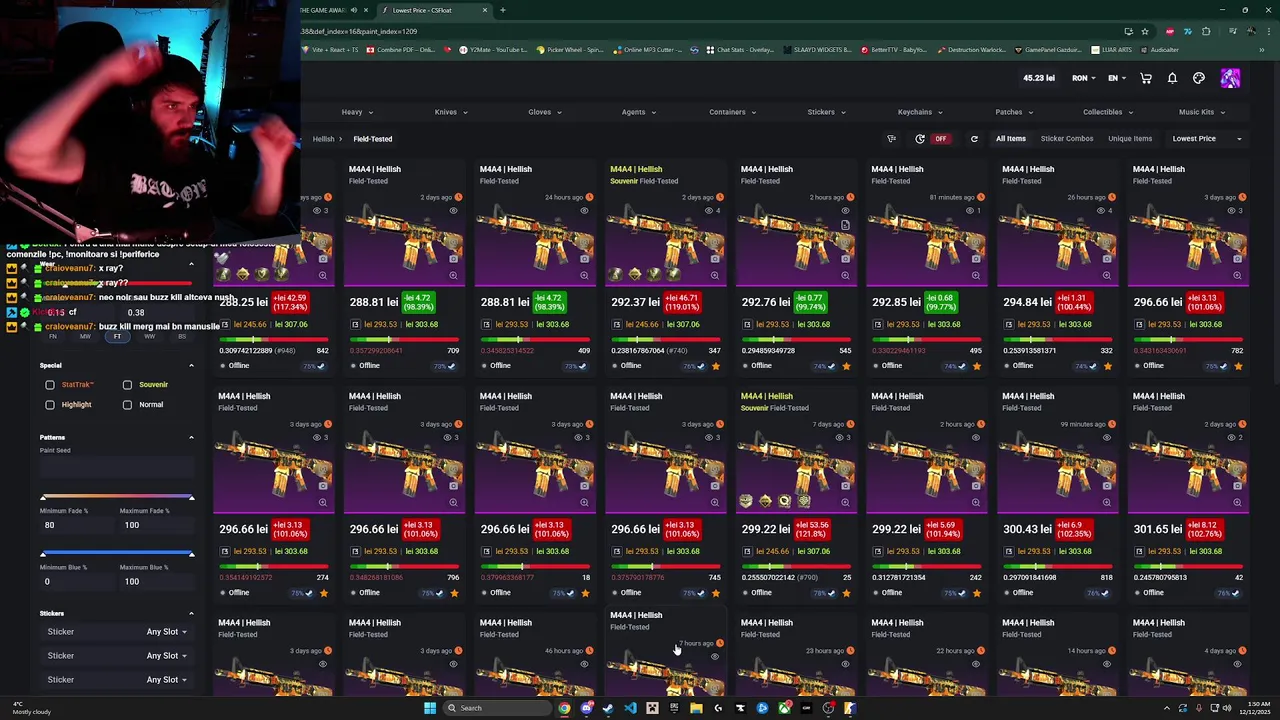Open the M4A4 Hellish 300.43 lei thumbnail

[x=1057, y=470]
